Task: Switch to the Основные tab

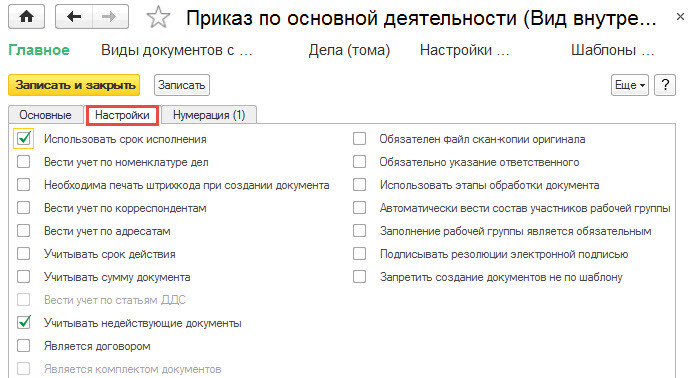Action: click(45, 115)
